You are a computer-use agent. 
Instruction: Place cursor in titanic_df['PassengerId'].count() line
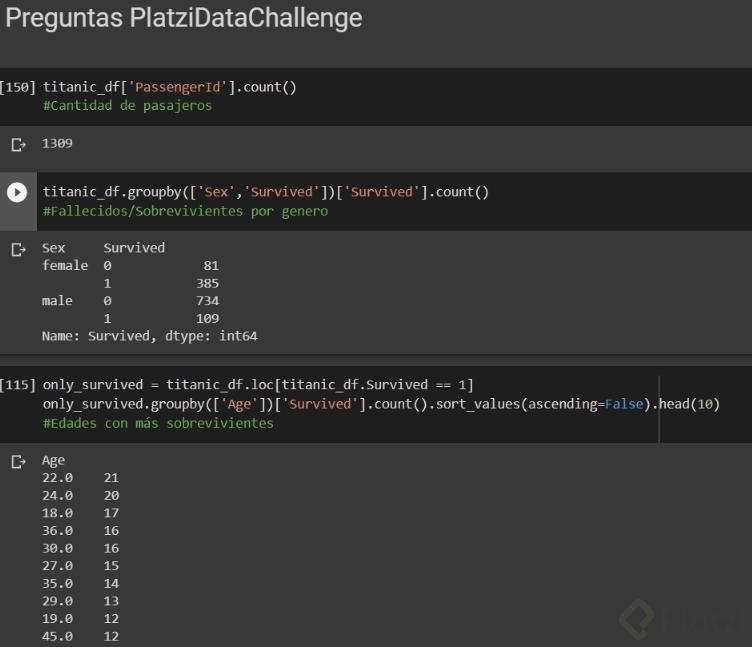pyautogui.click(x=170, y=87)
